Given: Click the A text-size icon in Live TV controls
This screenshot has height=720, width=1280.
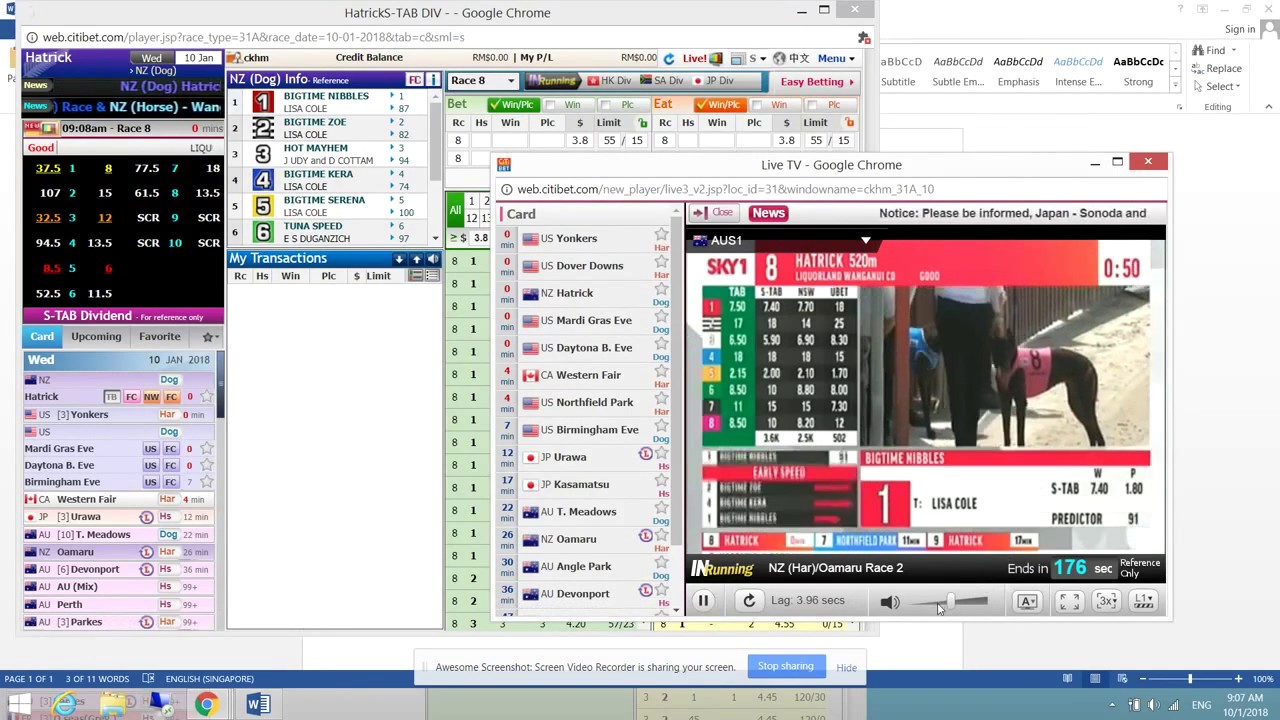Looking at the screenshot, I should pyautogui.click(x=1027, y=601).
